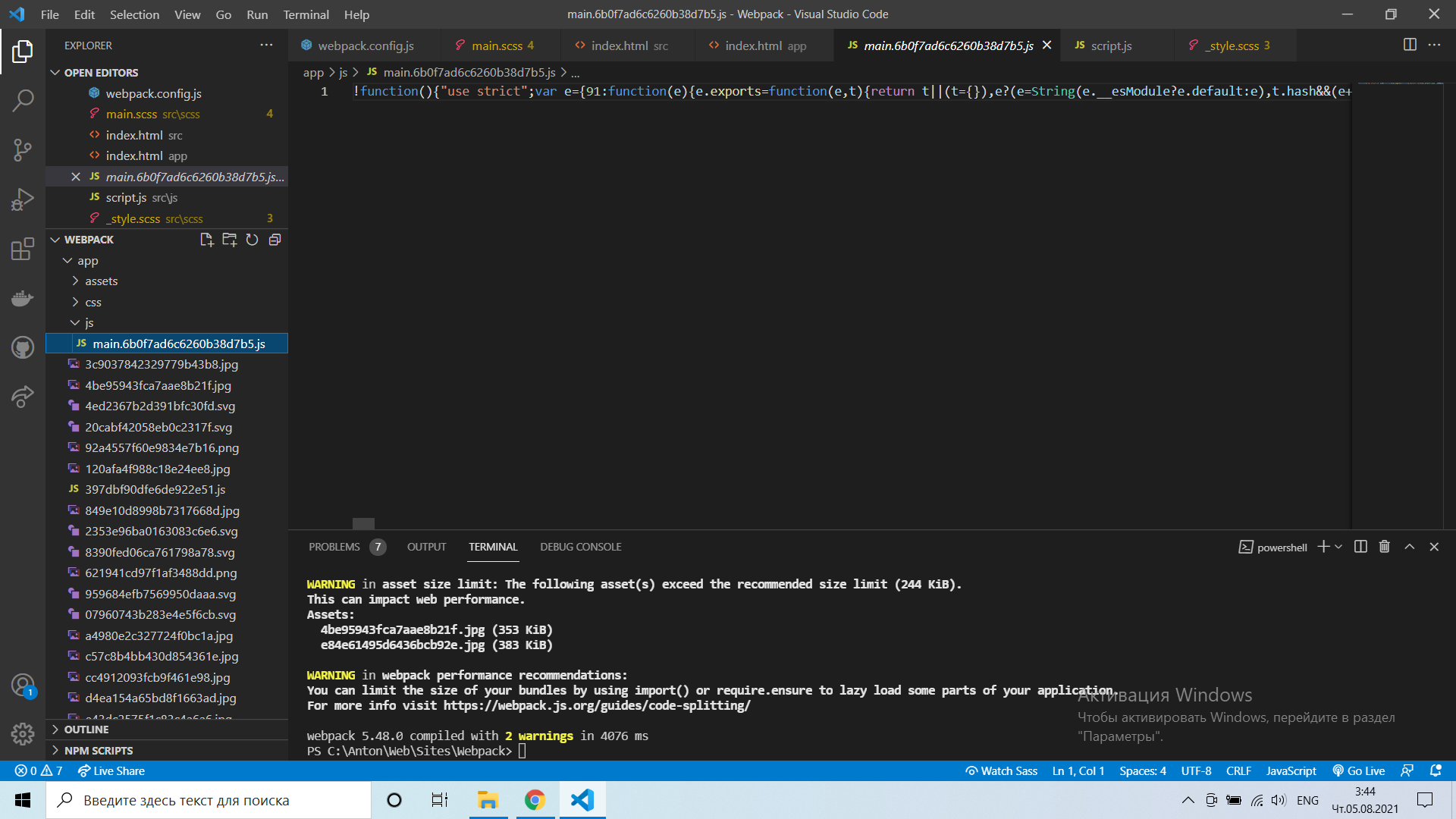Open the Source Control view
Image resolution: width=1456 pixels, height=819 pixels.
(23, 149)
